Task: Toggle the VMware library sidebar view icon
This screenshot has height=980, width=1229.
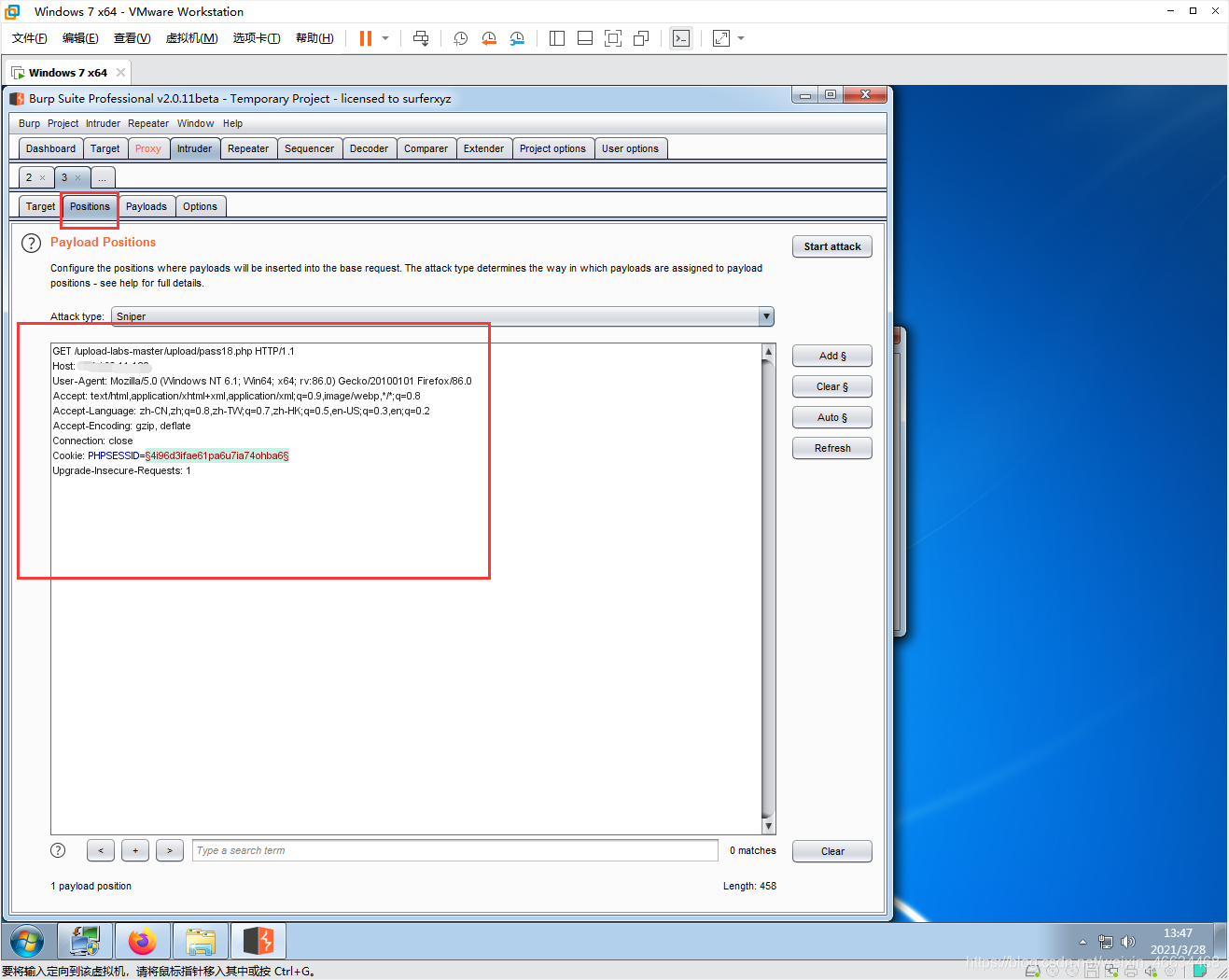Action: pyautogui.click(x=557, y=38)
